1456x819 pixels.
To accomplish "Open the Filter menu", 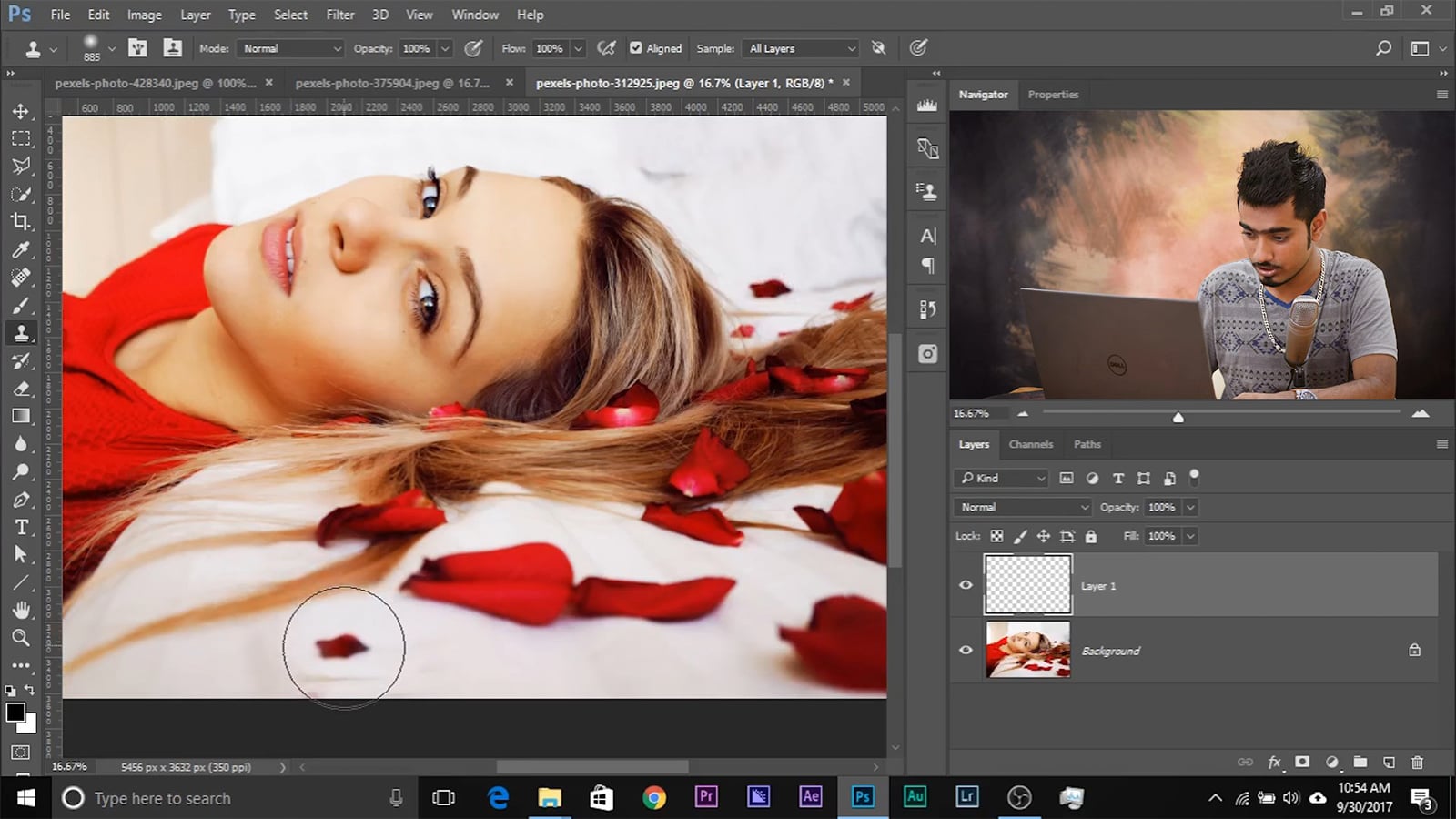I will tap(339, 15).
